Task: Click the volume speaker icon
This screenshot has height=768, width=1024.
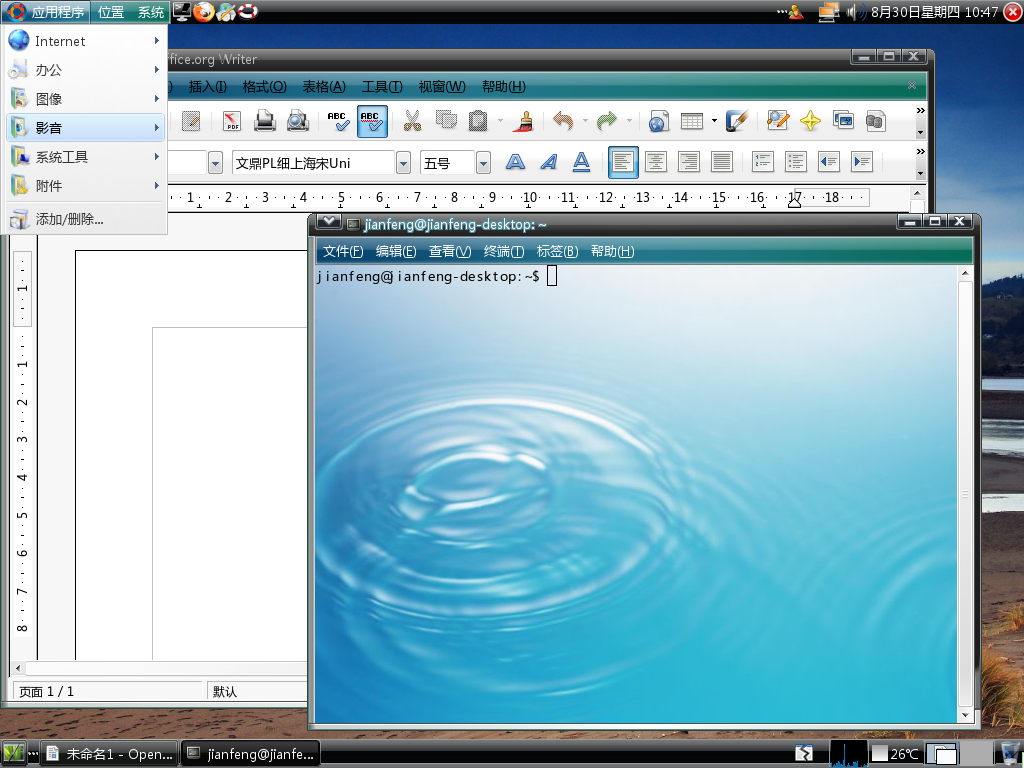Action: pyautogui.click(x=855, y=12)
